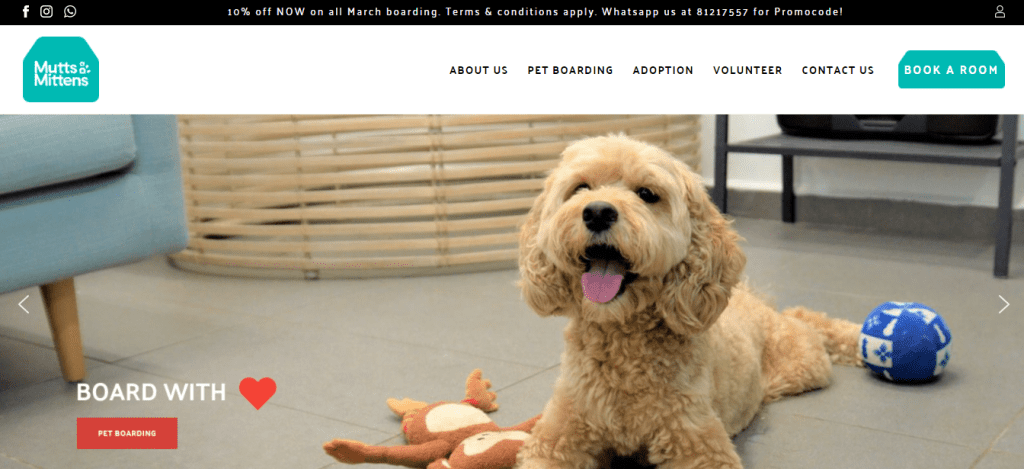Select the Adoption menu item
This screenshot has height=469, width=1024.
click(663, 71)
